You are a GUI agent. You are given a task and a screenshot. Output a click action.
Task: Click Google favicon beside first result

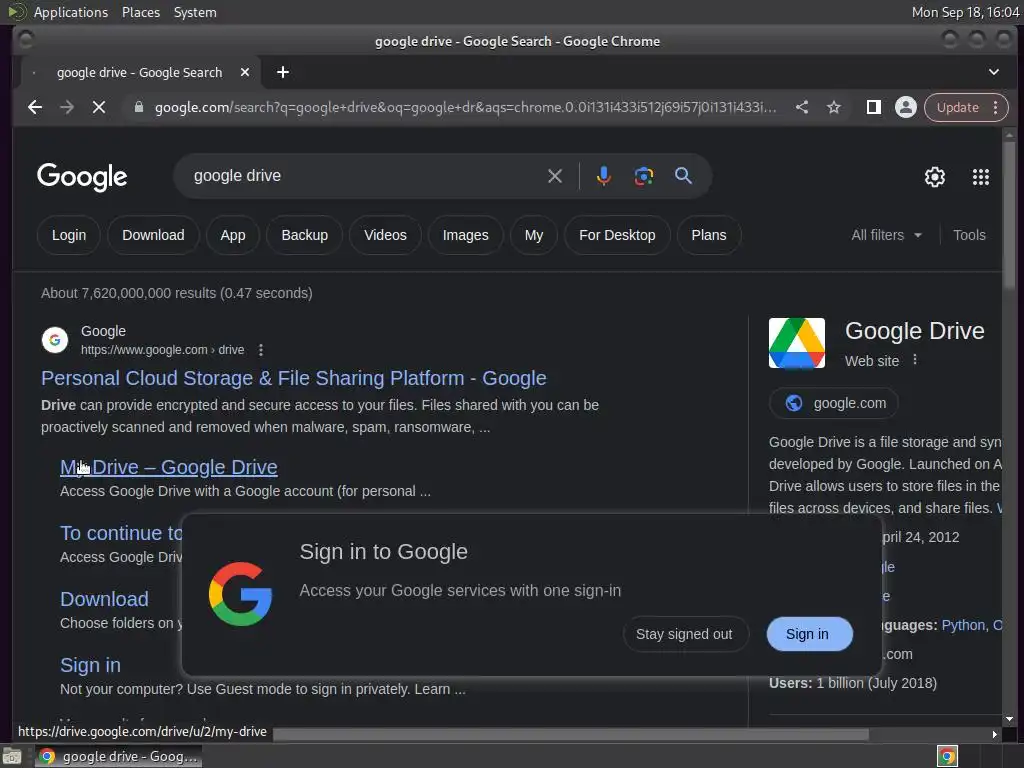(x=55, y=340)
